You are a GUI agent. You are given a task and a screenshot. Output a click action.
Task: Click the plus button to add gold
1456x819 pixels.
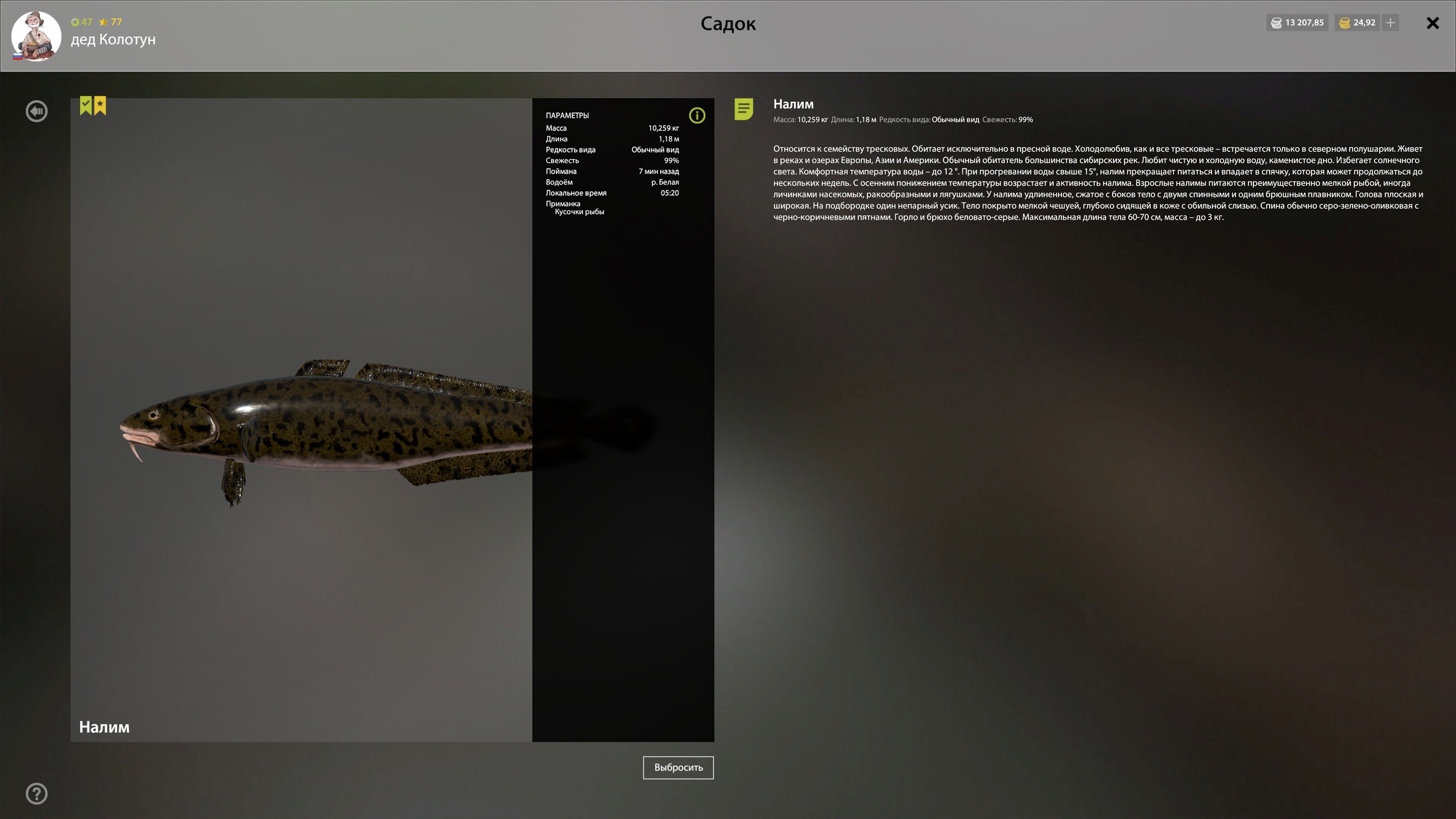coord(1391,23)
